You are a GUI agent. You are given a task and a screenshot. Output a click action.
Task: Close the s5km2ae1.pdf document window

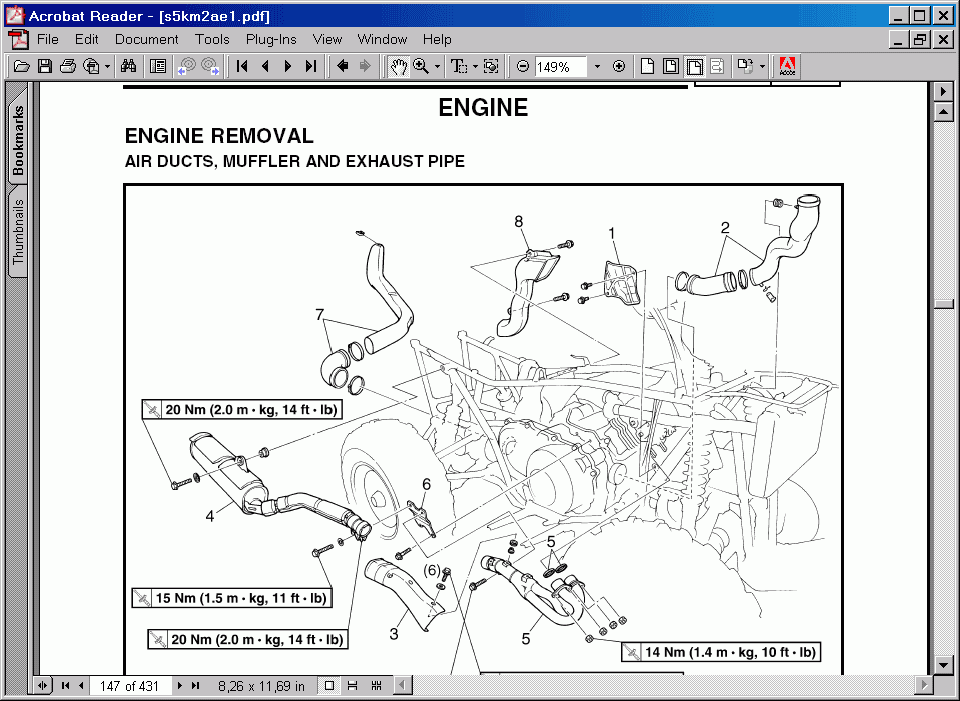click(x=943, y=40)
